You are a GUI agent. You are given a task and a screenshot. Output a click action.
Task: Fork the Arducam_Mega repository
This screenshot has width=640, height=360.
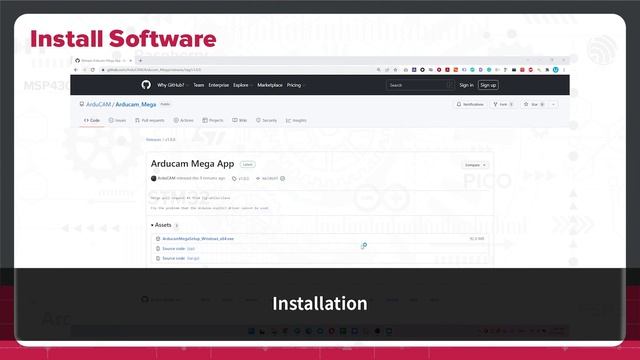(x=503, y=104)
